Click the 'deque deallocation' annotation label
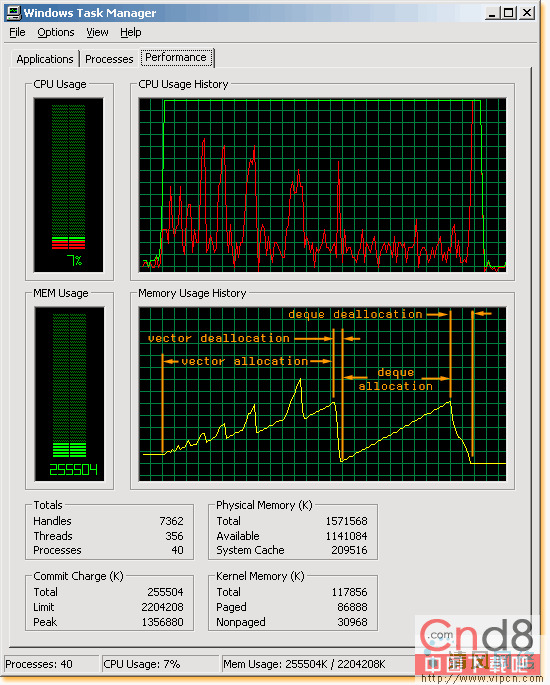 (x=355, y=314)
